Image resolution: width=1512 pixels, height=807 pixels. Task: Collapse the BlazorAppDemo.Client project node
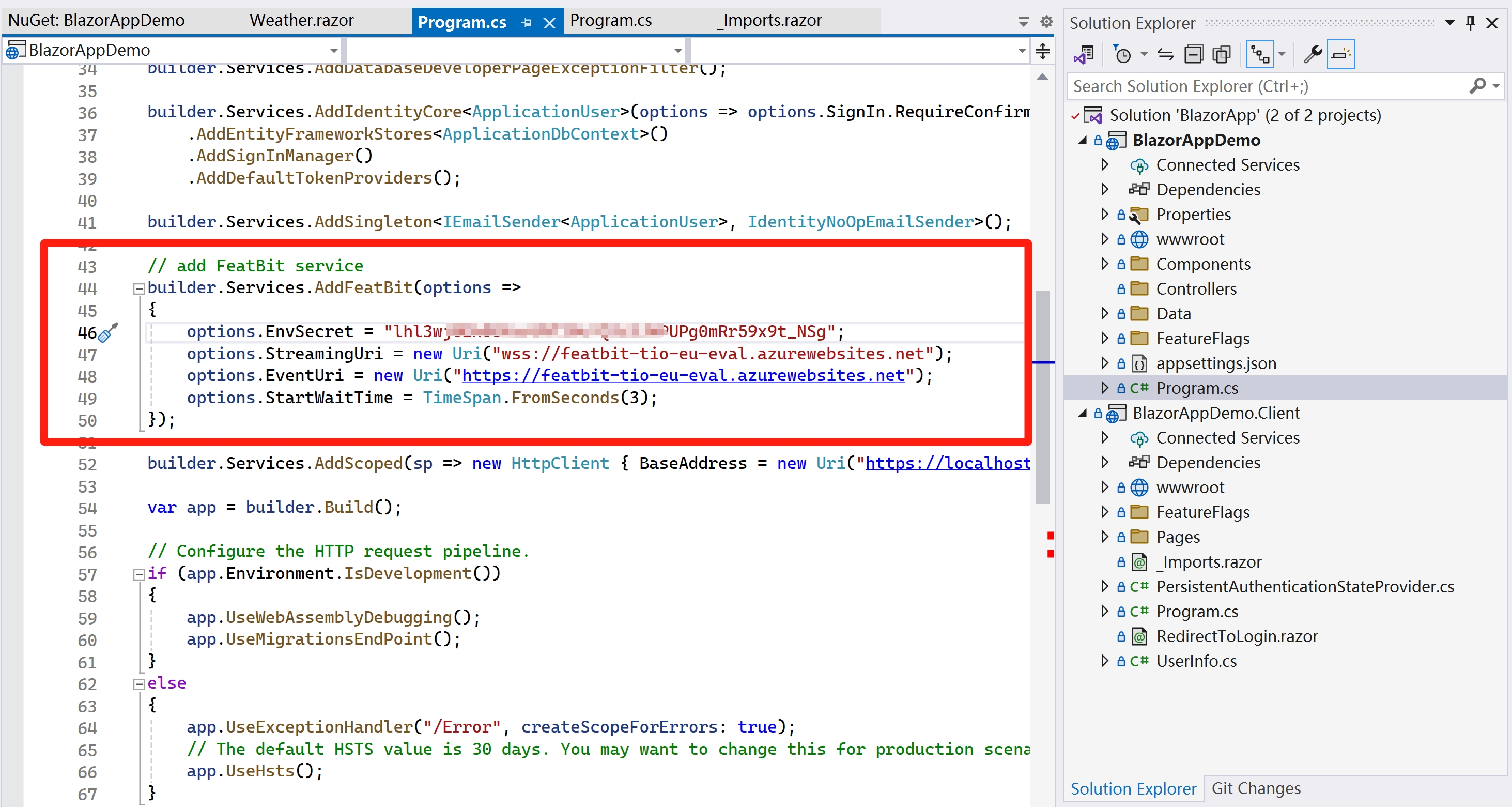1083,414
